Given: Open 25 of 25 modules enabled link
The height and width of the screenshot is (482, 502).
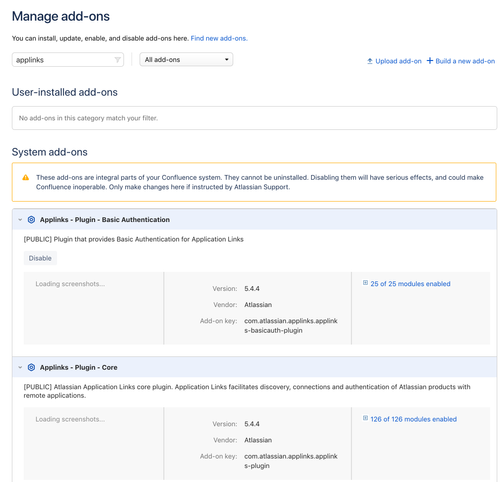Looking at the screenshot, I should (x=410, y=284).
